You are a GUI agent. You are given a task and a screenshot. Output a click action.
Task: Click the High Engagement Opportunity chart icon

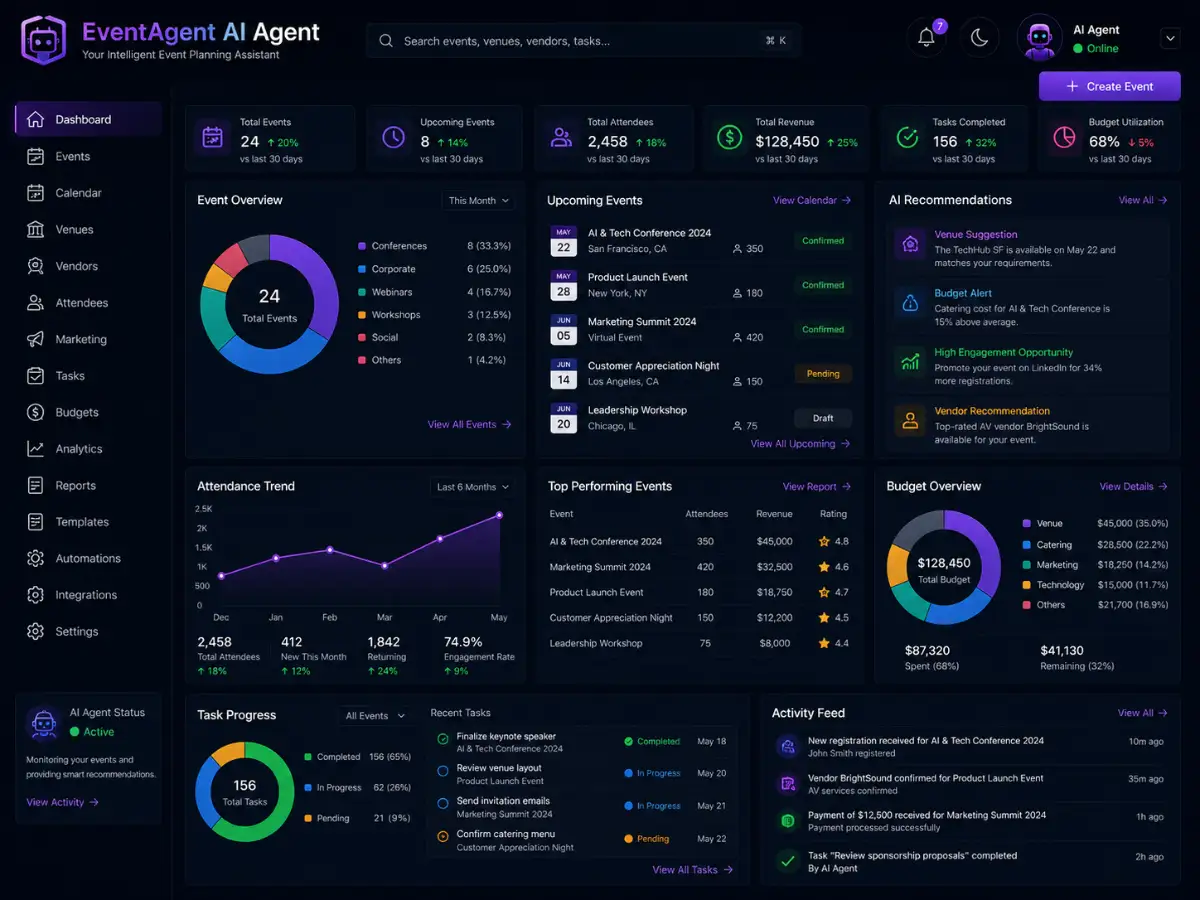pyautogui.click(x=910, y=362)
